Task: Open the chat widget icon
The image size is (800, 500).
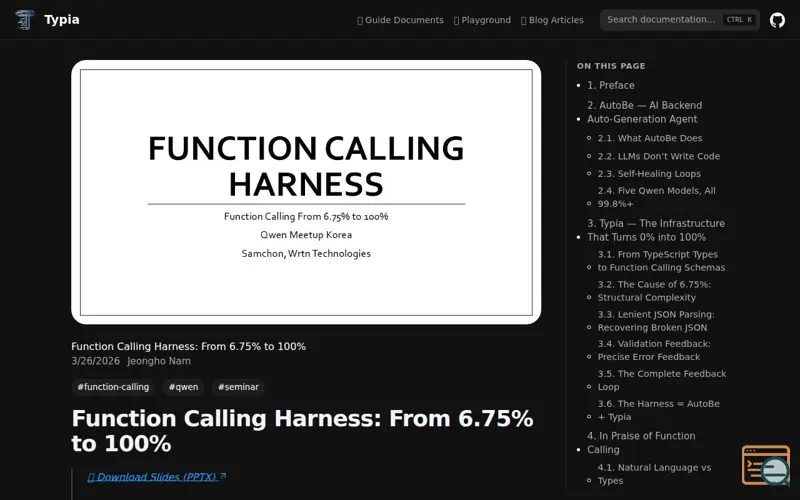Action: coord(766,465)
